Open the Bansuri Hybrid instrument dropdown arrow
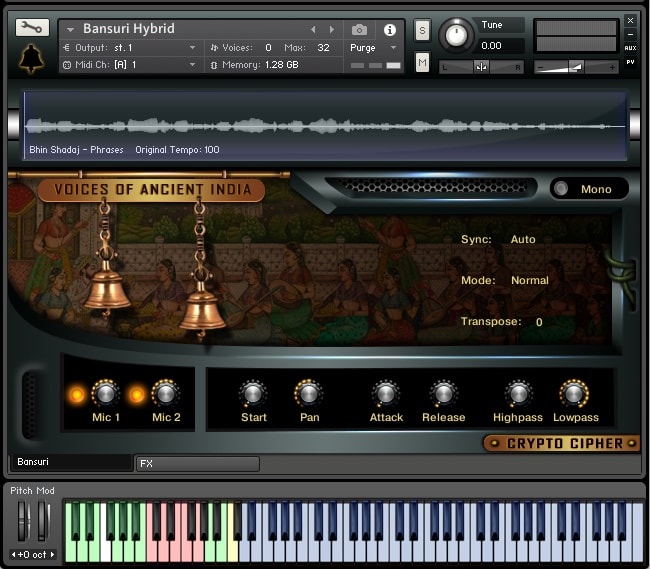The width and height of the screenshot is (650, 569). click(x=70, y=30)
